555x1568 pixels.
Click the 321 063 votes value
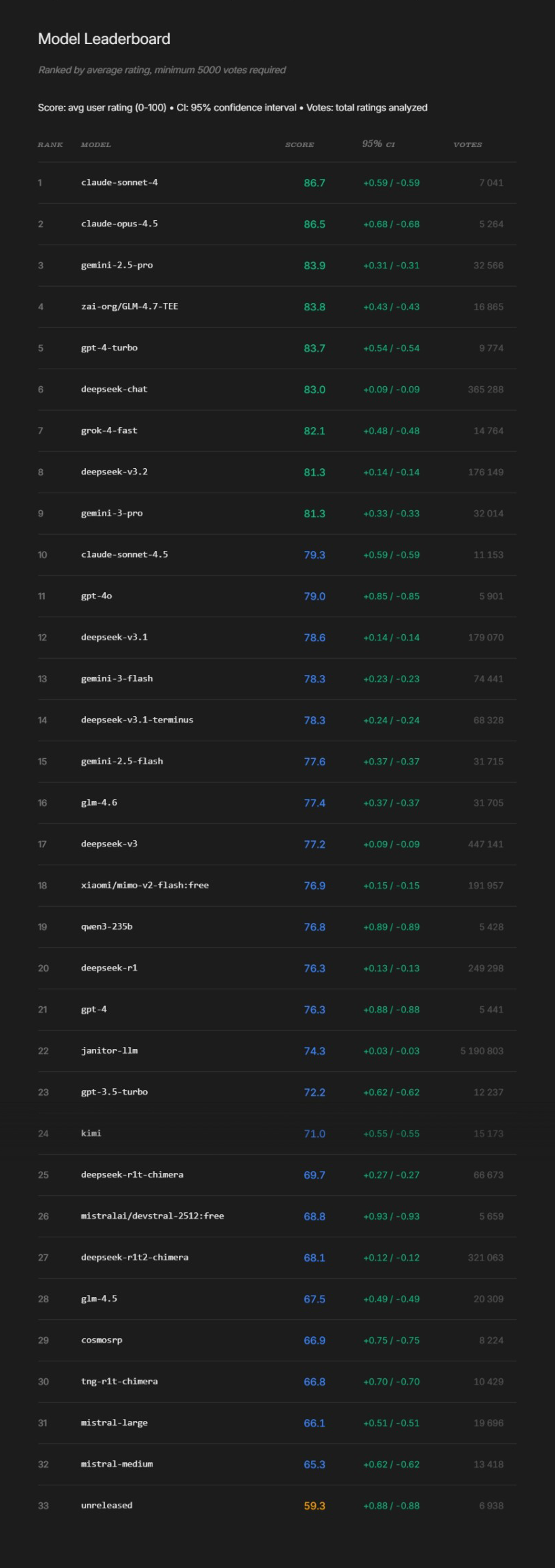486,1258
